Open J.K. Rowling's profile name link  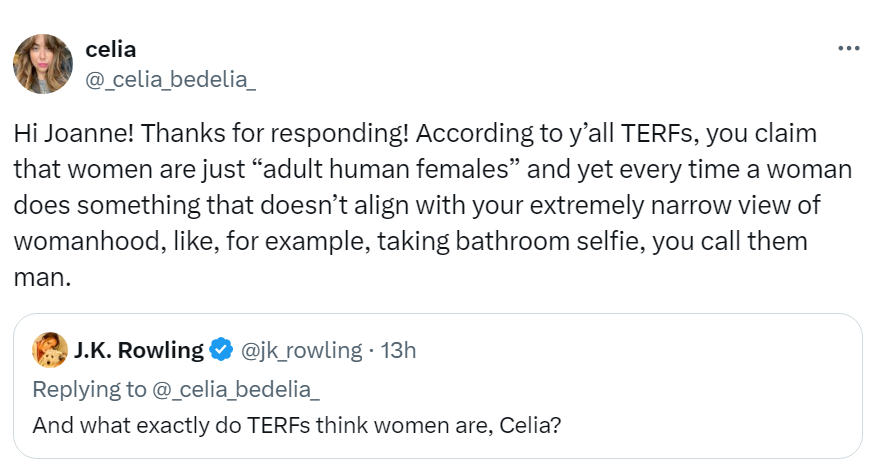[x=138, y=350]
